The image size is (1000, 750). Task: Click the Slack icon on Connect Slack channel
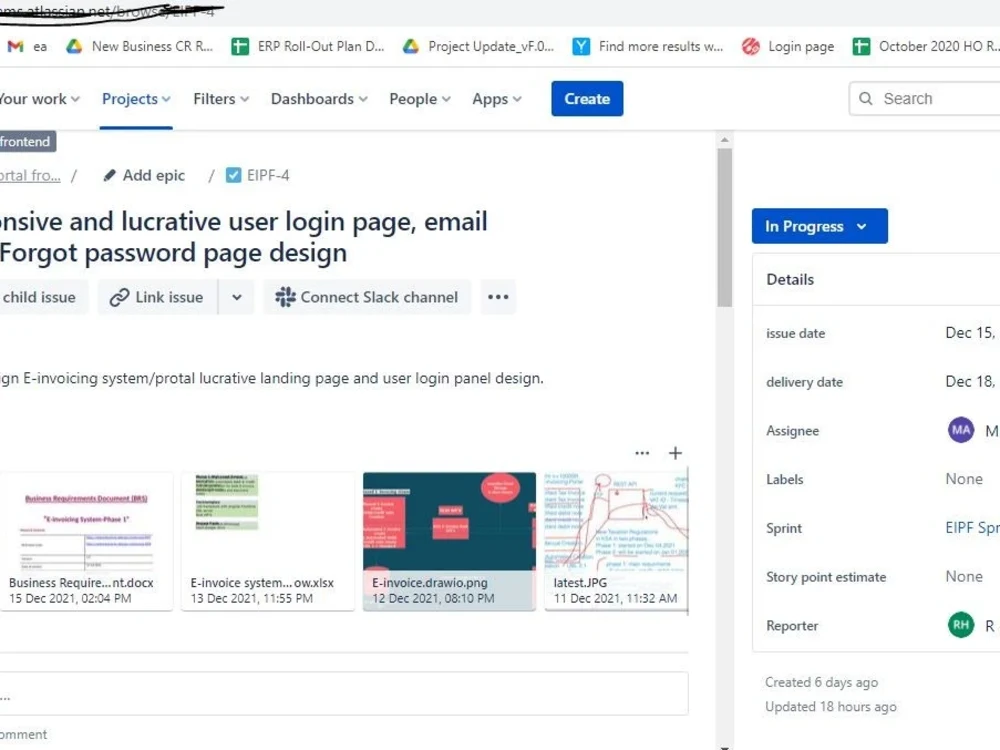click(284, 297)
